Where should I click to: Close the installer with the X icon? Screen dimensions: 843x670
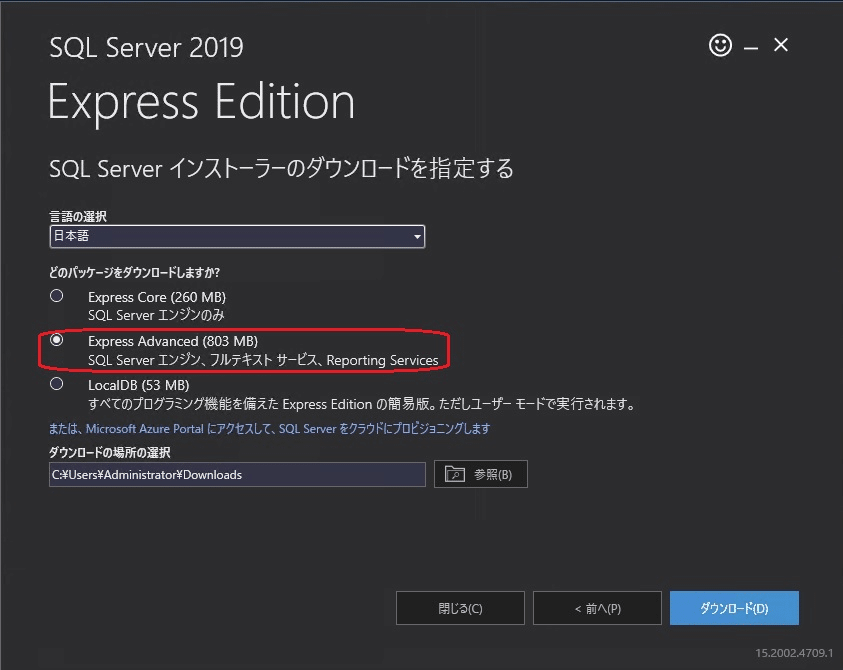point(781,45)
